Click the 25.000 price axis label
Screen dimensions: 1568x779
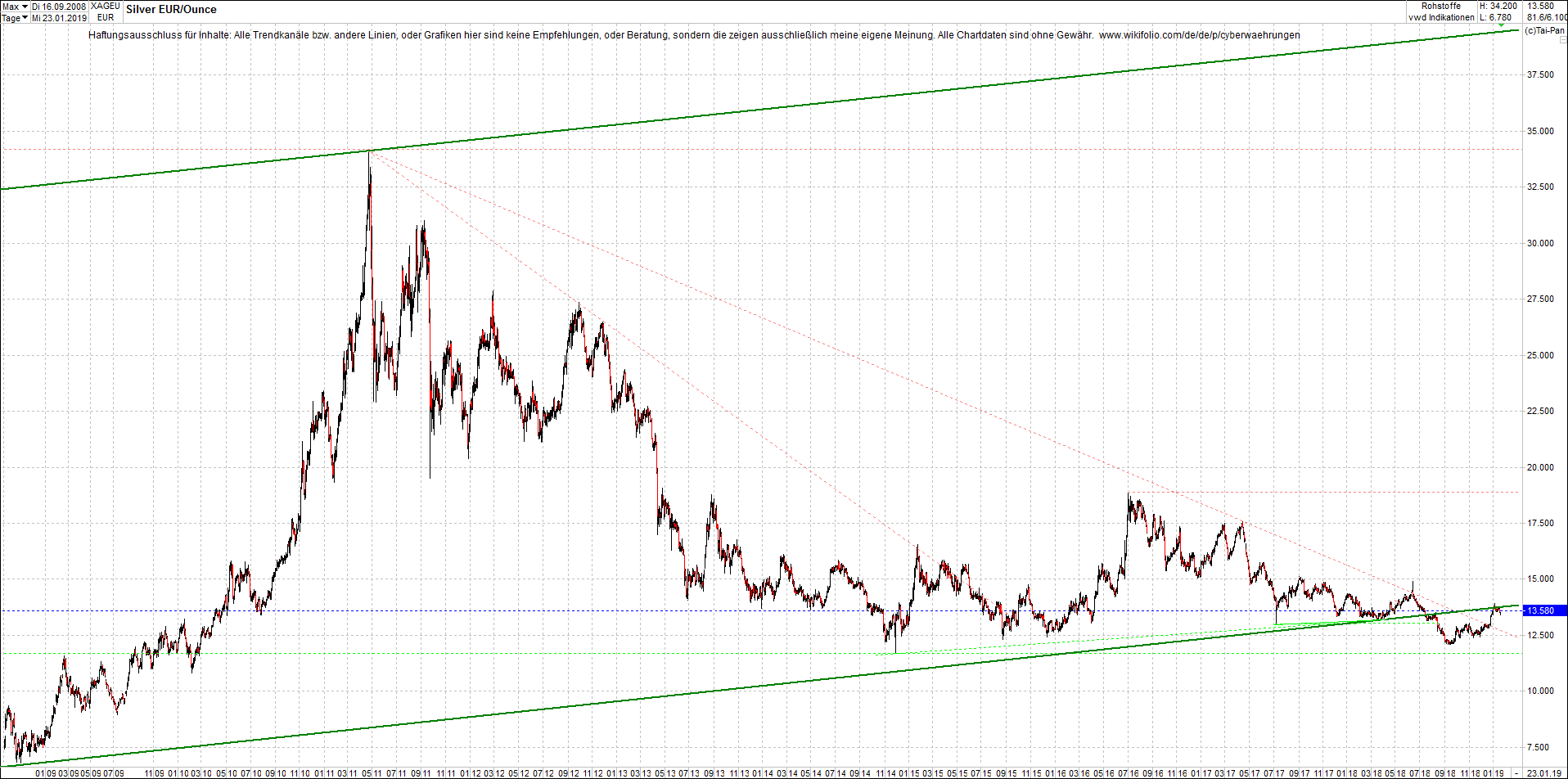[1540, 355]
